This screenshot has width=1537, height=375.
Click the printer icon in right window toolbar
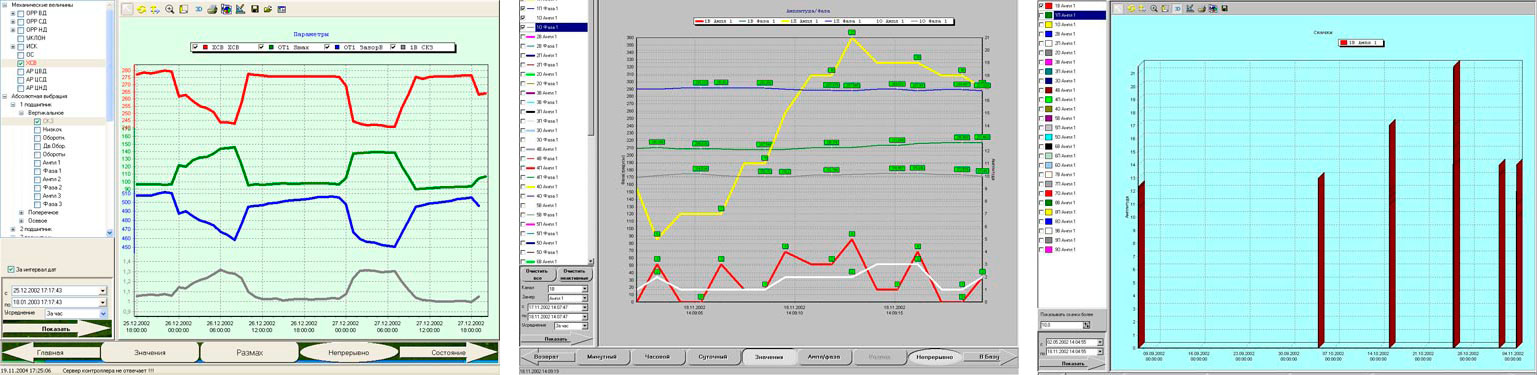tap(1202, 8)
